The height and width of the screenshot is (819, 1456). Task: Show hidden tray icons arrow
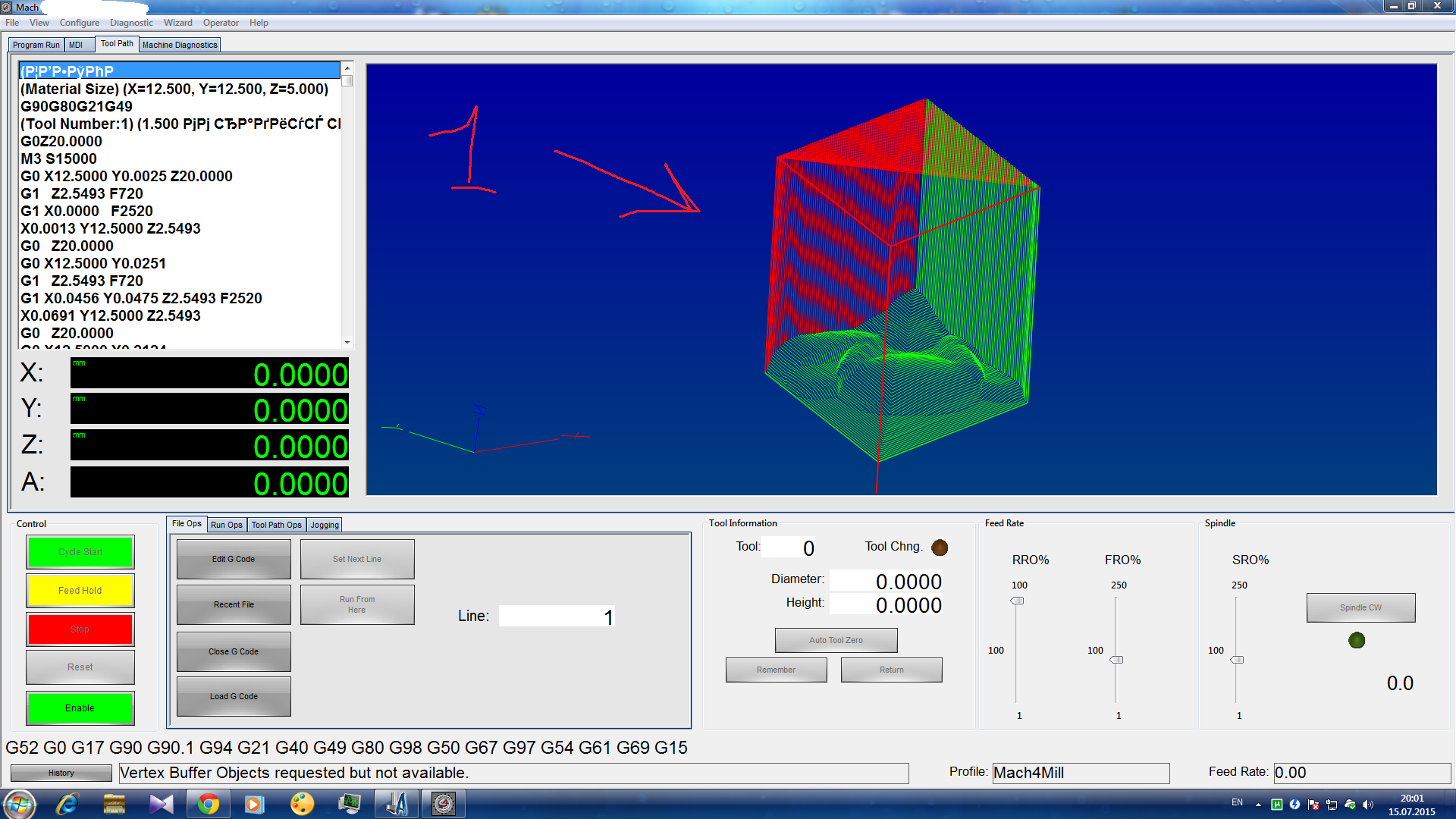tap(1258, 805)
